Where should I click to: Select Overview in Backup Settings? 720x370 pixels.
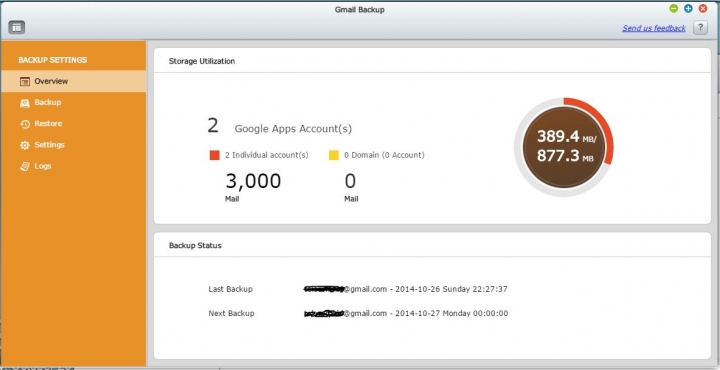[x=73, y=81]
